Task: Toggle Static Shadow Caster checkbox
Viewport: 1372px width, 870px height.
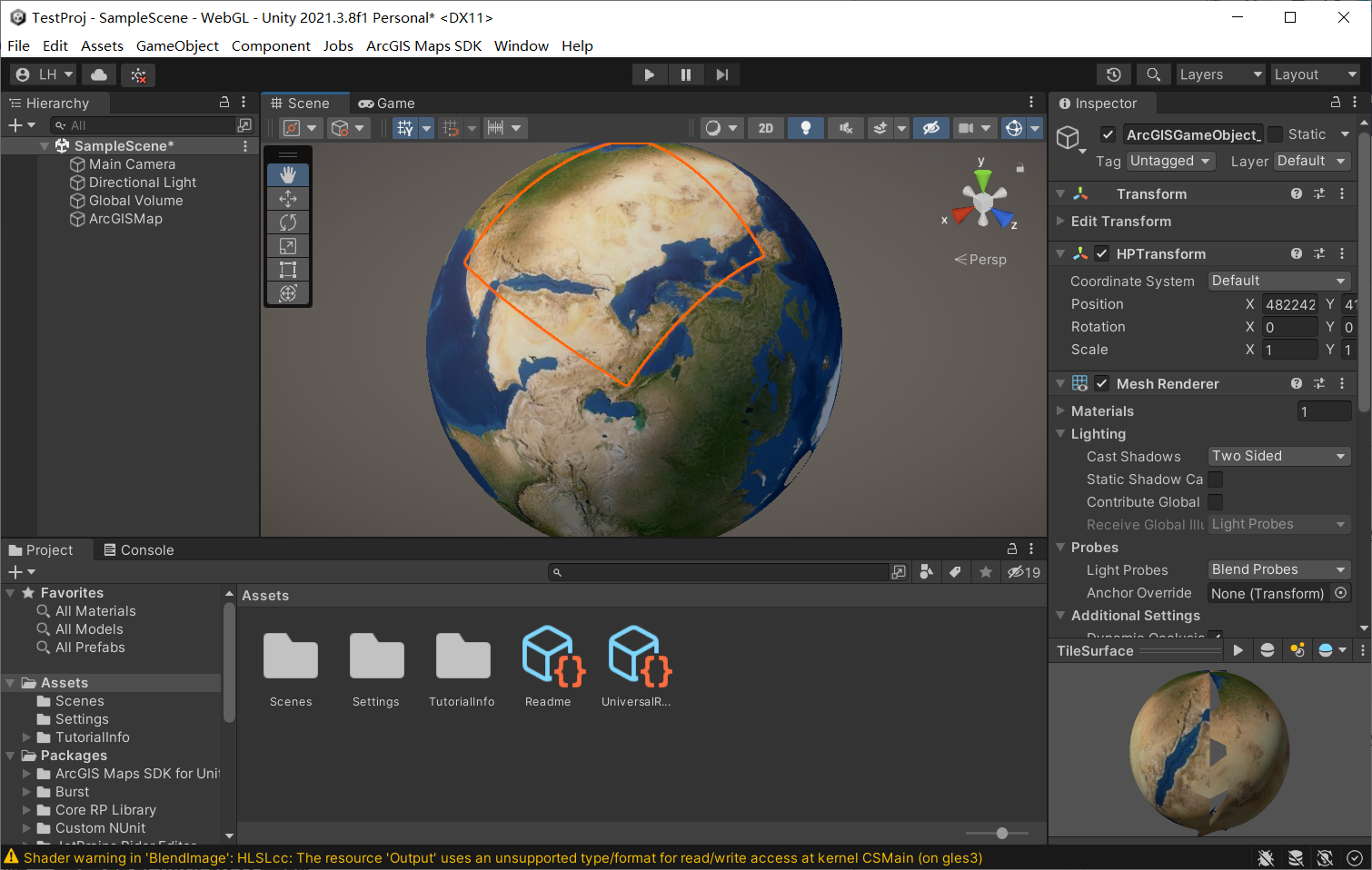Action: tap(1215, 479)
